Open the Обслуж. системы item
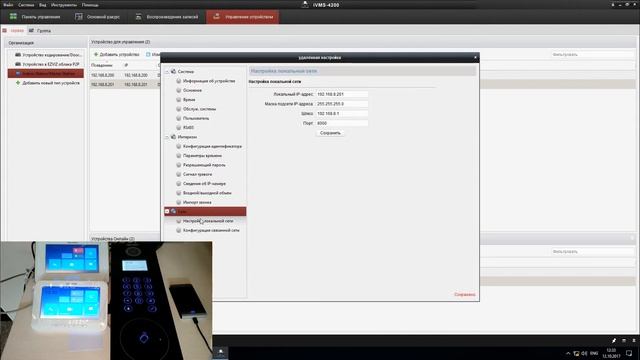This screenshot has width=640, height=360. tap(199, 109)
